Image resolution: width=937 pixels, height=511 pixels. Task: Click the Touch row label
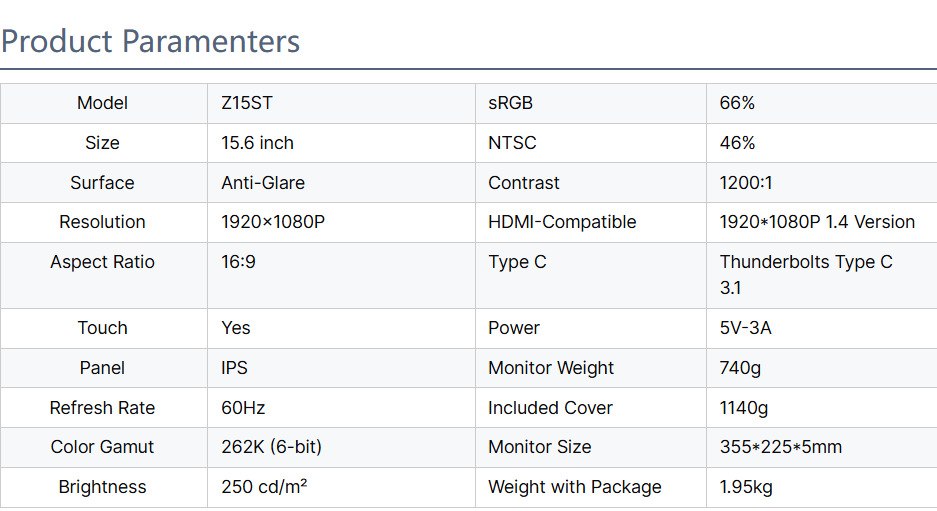[103, 328]
